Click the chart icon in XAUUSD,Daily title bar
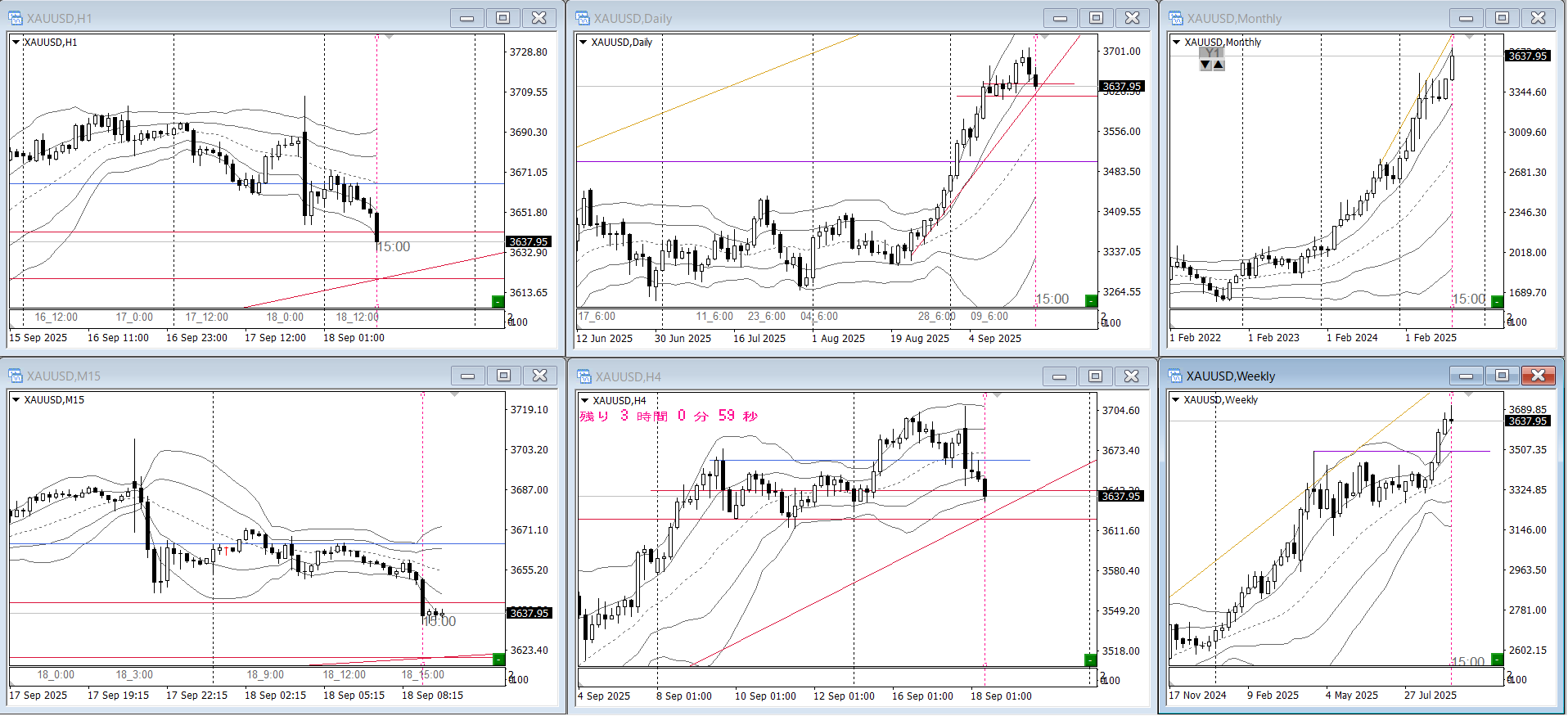Viewport: 1568px width, 716px height. [x=583, y=18]
